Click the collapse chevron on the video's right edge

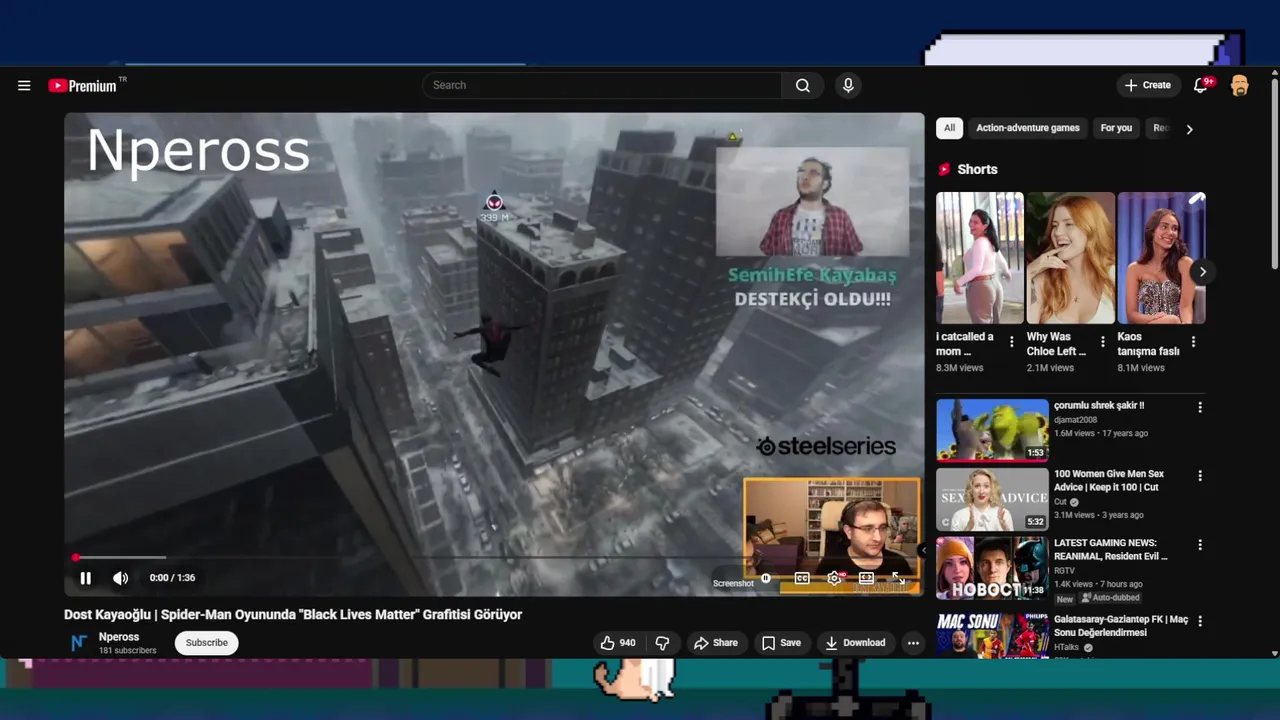point(922,549)
